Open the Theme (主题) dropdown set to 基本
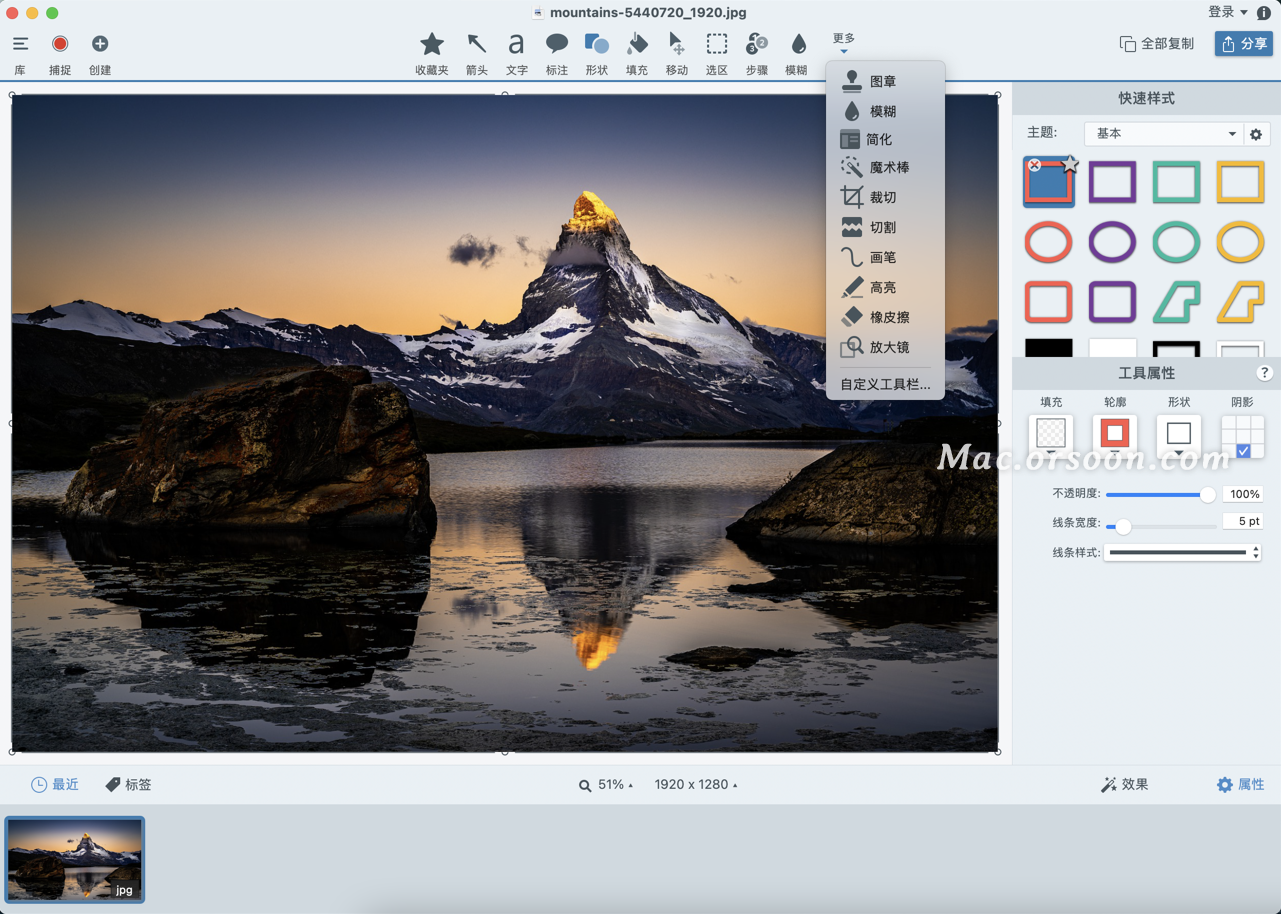 [x=1164, y=134]
